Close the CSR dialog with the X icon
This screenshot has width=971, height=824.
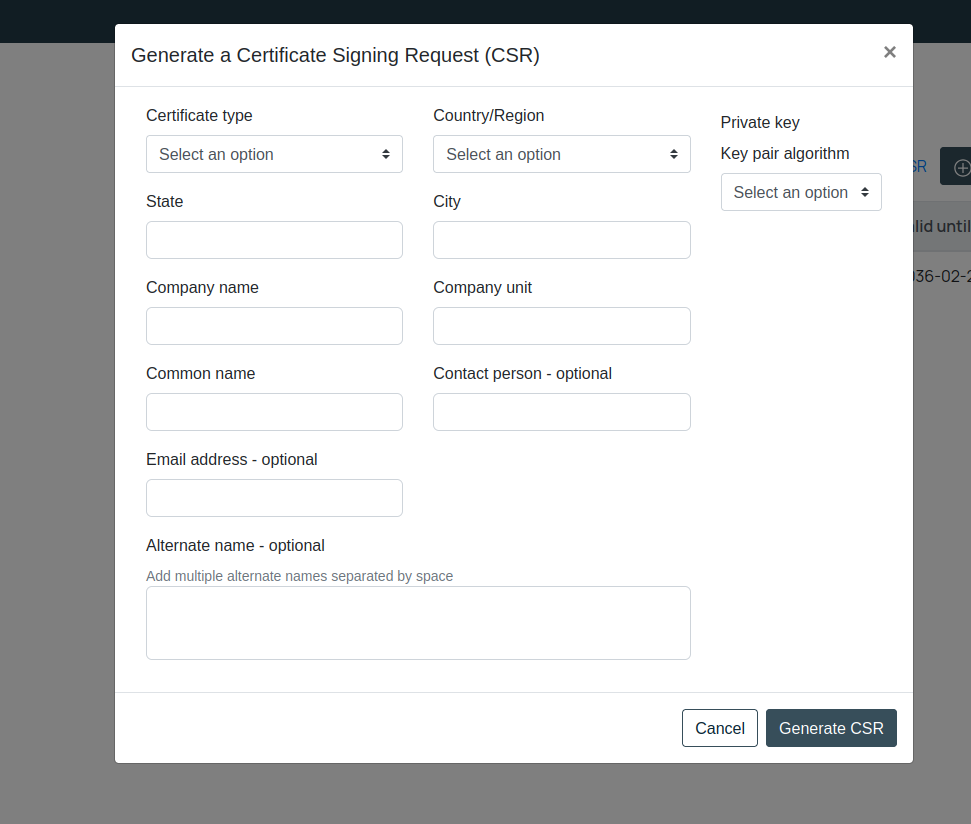[889, 52]
